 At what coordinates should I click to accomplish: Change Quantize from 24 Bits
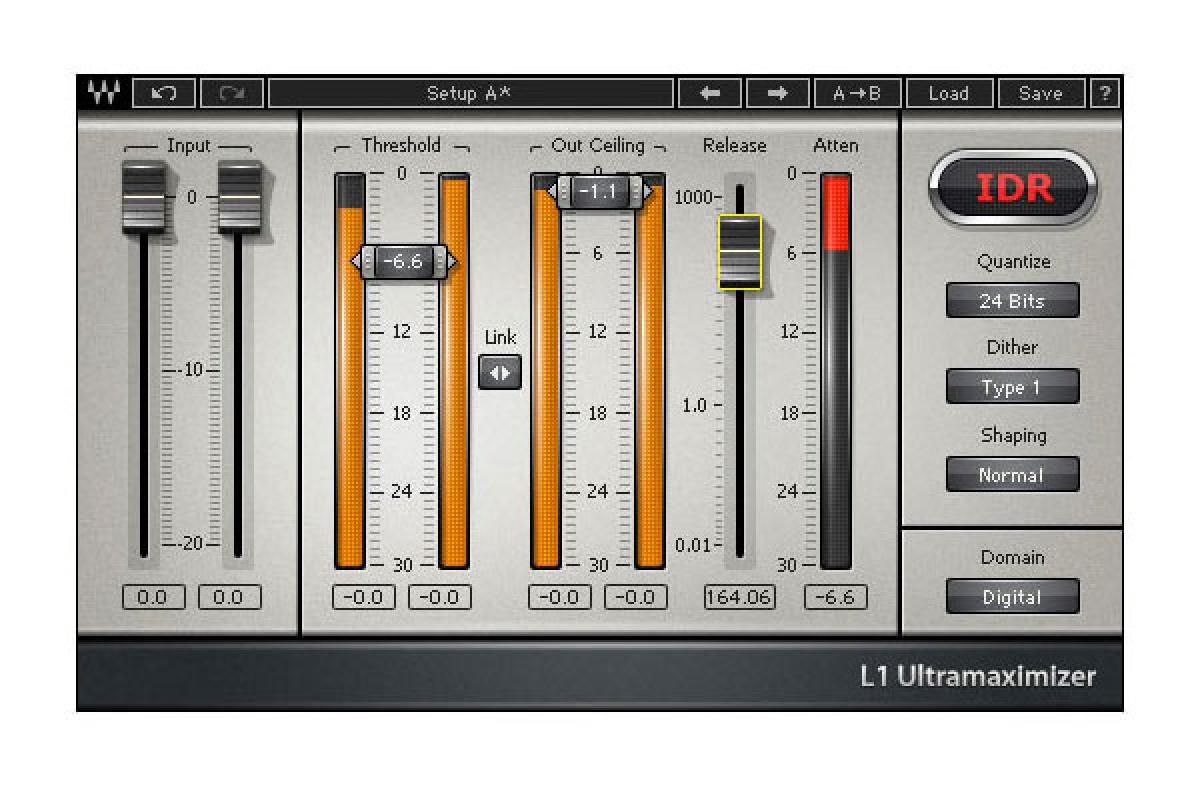1012,300
